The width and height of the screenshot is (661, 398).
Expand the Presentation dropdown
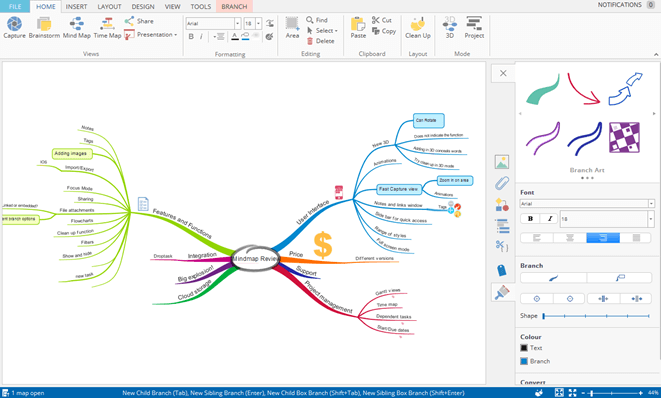pyautogui.click(x=176, y=35)
